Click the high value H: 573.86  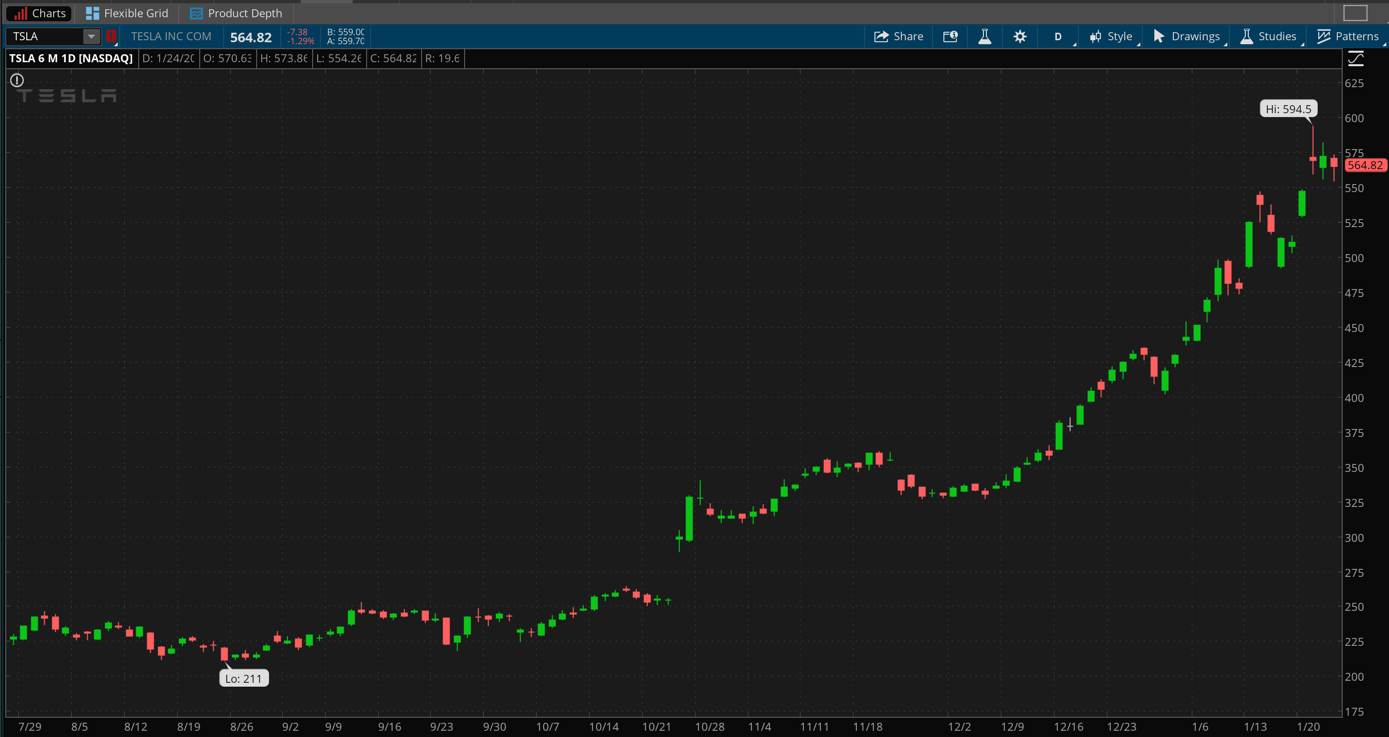coord(284,58)
